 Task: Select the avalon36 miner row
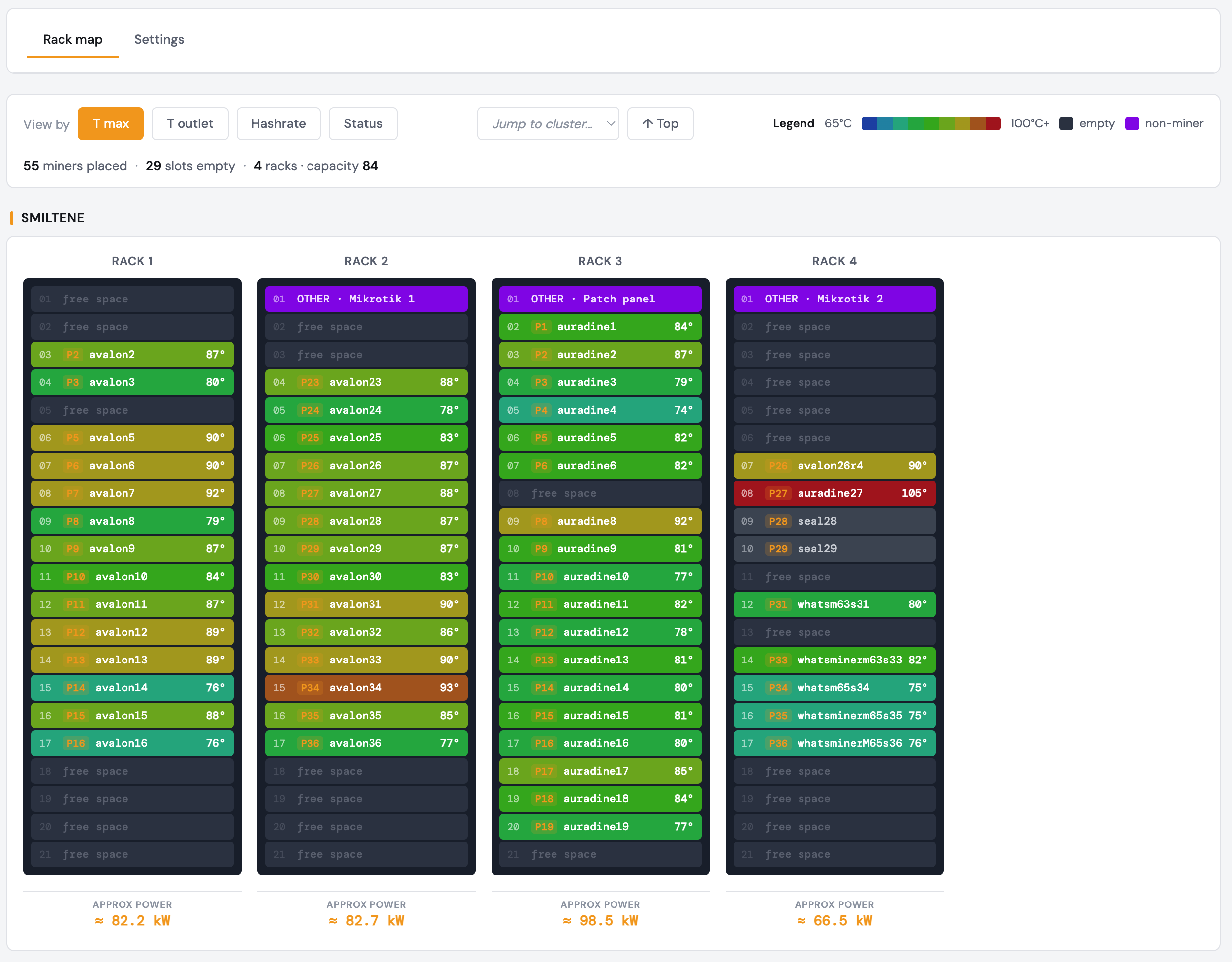pyautogui.click(x=366, y=743)
